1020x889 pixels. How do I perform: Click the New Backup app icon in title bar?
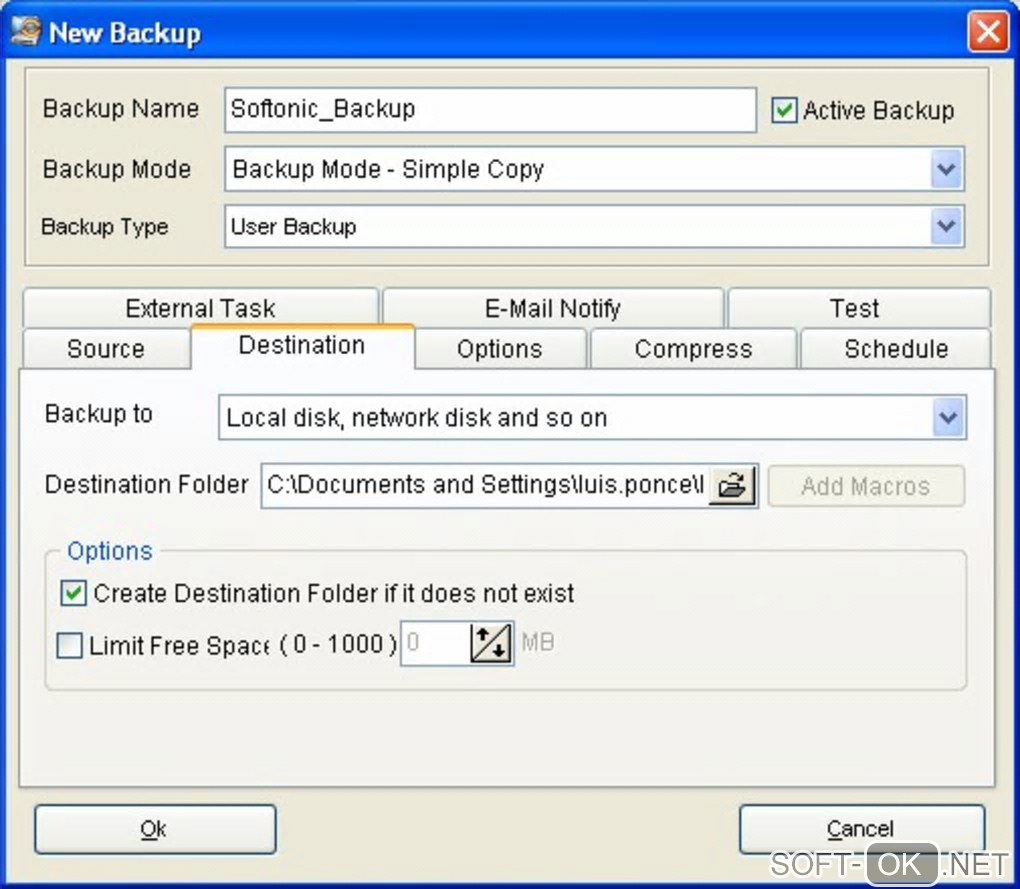[x=26, y=32]
